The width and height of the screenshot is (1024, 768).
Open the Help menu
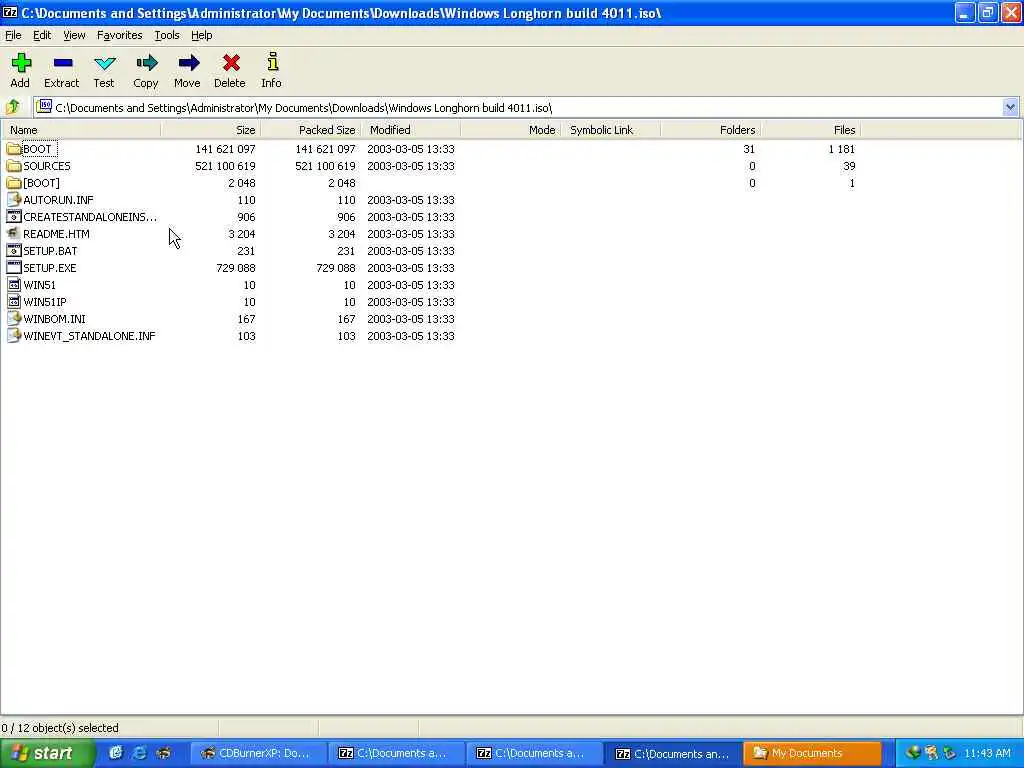click(201, 35)
